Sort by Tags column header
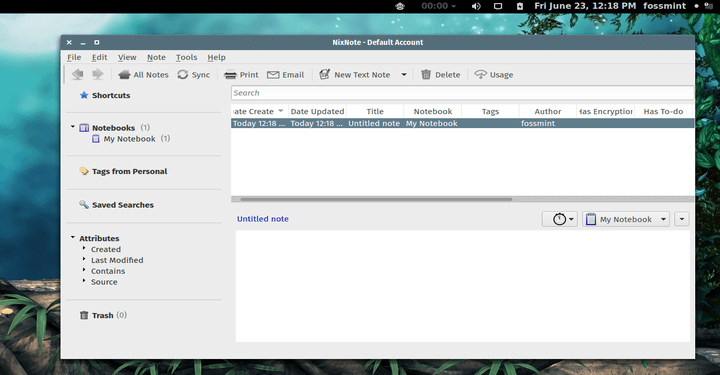 click(490, 111)
